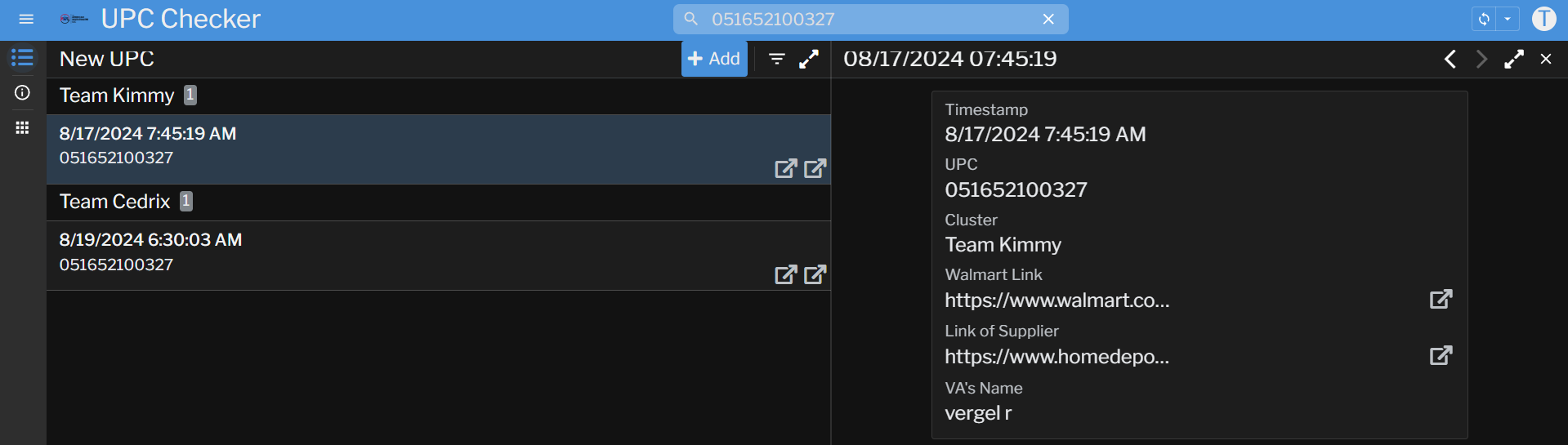Open the hamburger navigation menu
Image resolution: width=1568 pixels, height=445 pixels.
(x=26, y=19)
